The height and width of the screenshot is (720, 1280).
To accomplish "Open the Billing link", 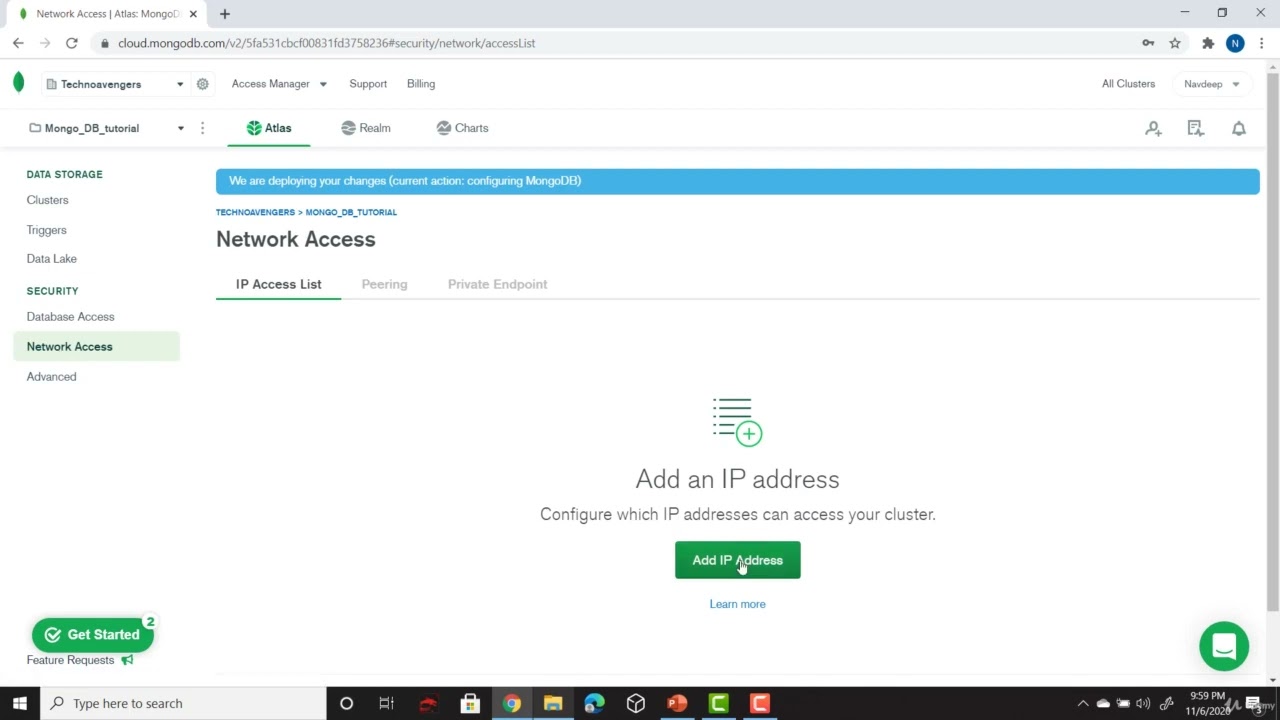I will [421, 84].
